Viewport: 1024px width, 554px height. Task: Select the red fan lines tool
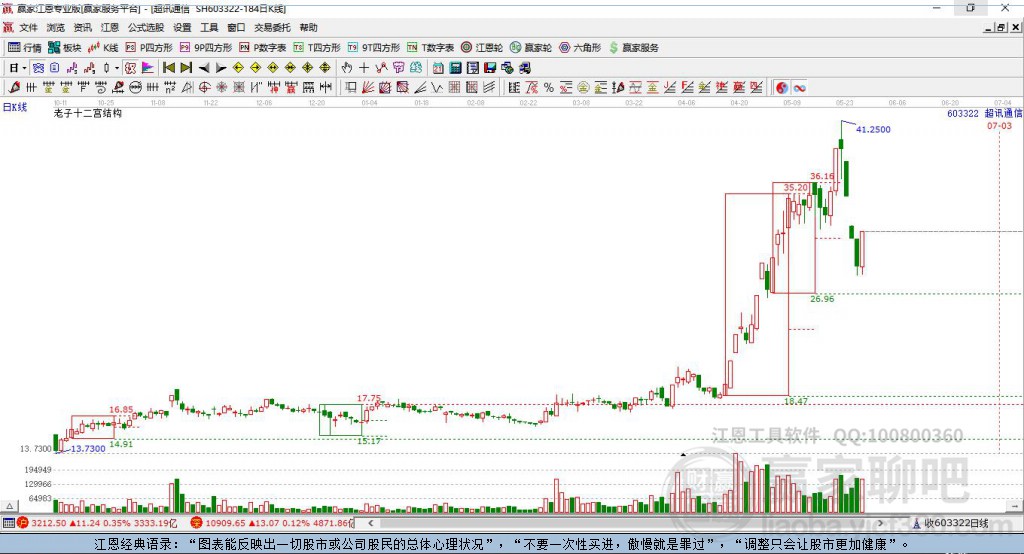368,88
